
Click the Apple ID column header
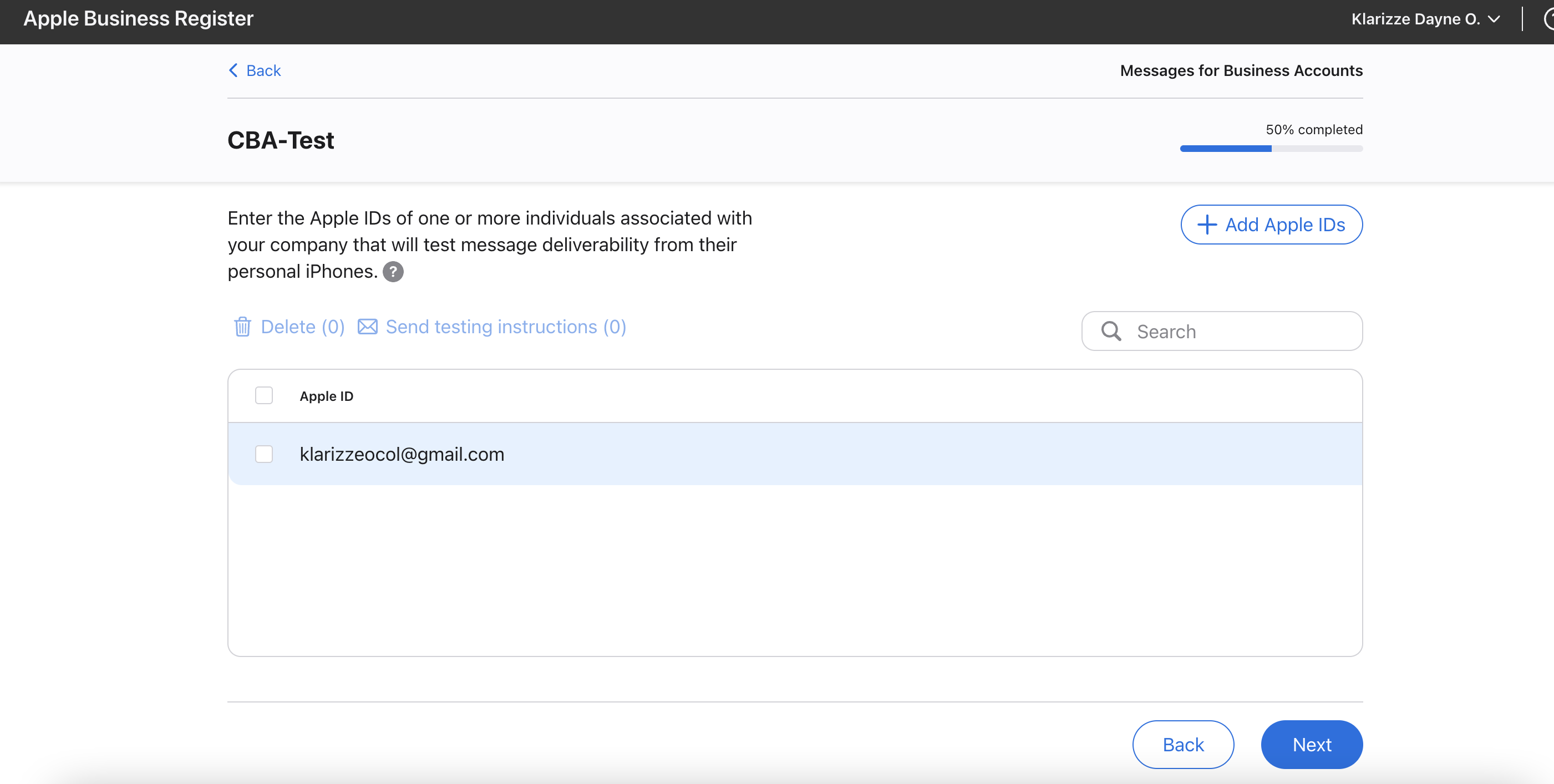[326, 396]
